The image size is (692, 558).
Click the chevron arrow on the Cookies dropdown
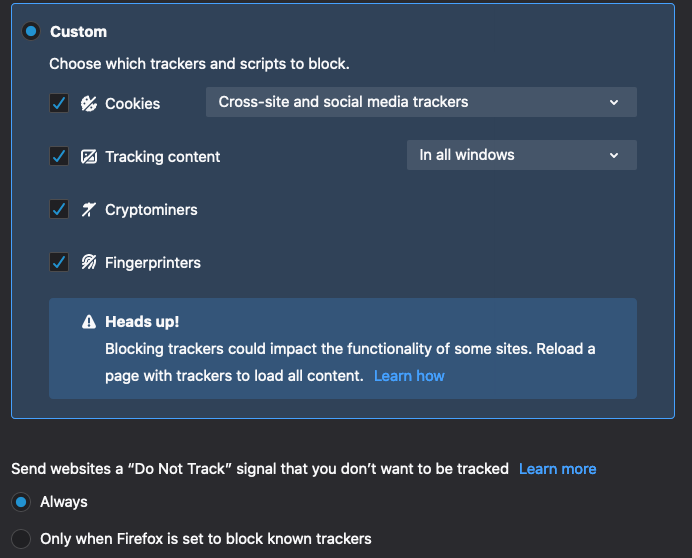coord(614,102)
